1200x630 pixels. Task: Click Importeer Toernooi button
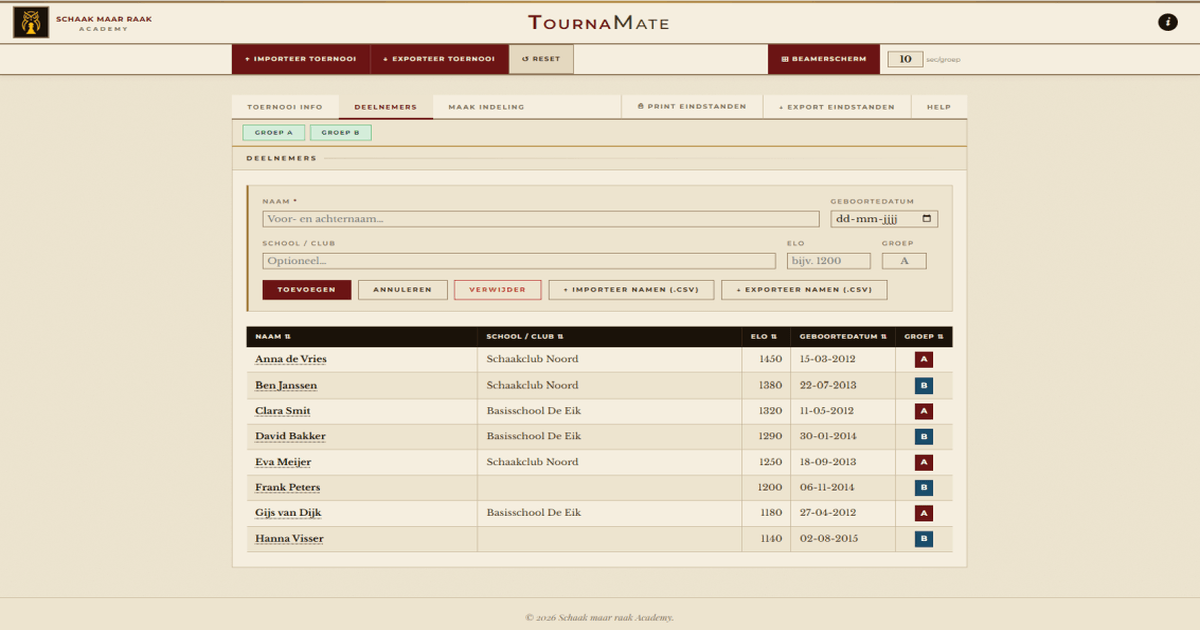(301, 59)
